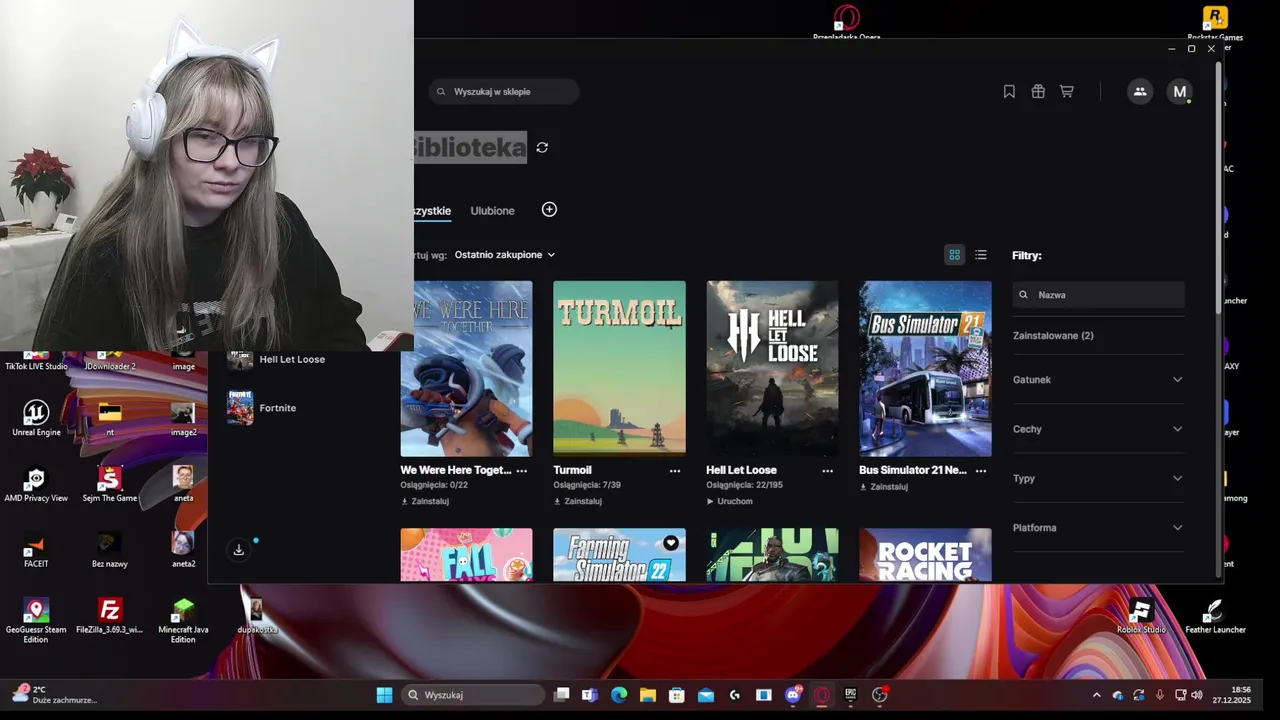This screenshot has height=720, width=1280.
Task: Refresh the library with the sync icon
Action: pos(542,147)
